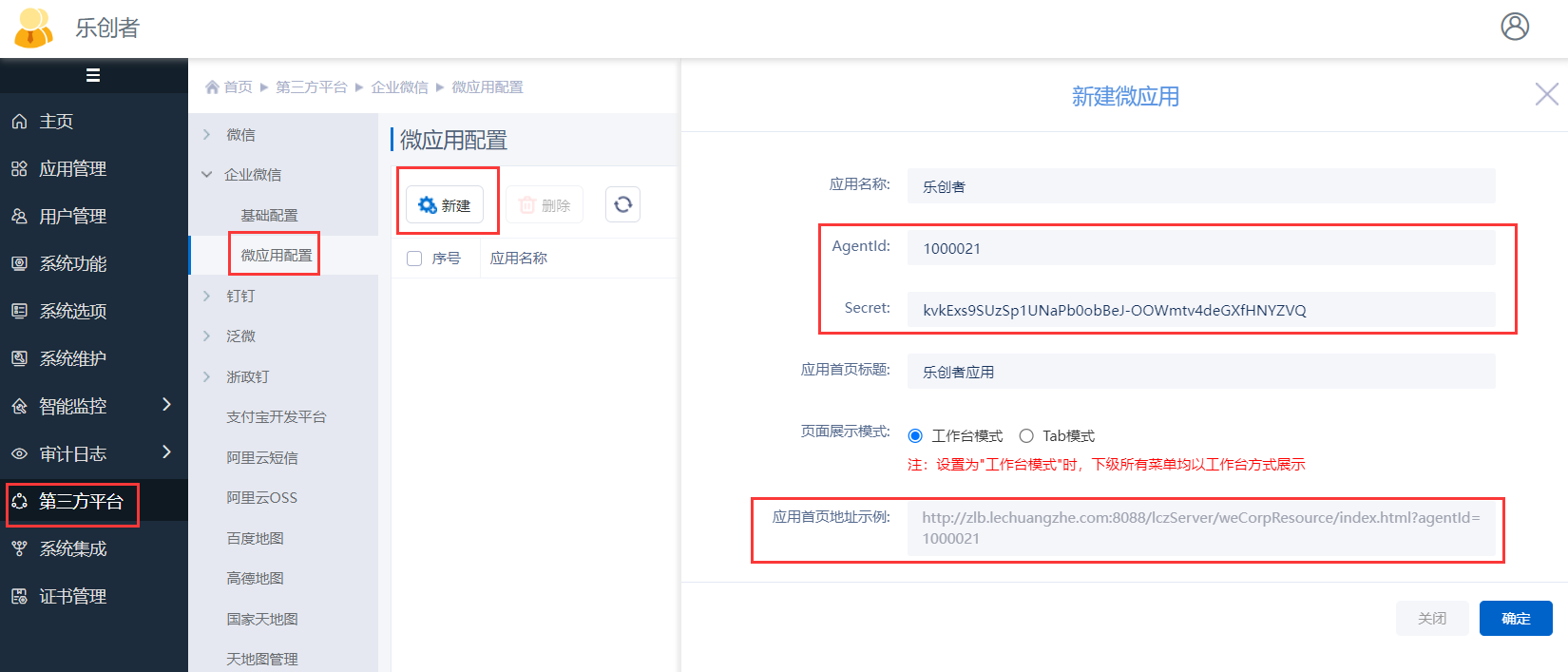Expand the 钉钉 tree node
Viewport: 1568px width, 672px height.
[207, 297]
